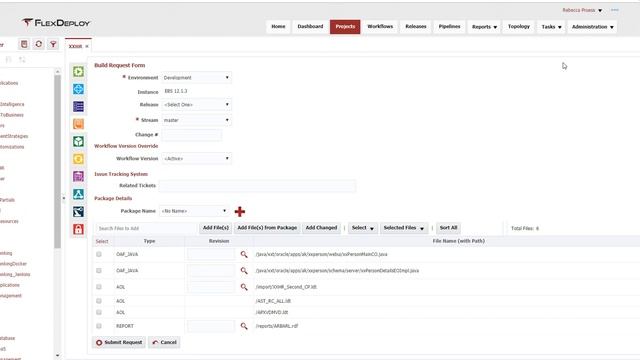The height and width of the screenshot is (360, 640).
Task: Open the Releases tab
Action: point(416,27)
